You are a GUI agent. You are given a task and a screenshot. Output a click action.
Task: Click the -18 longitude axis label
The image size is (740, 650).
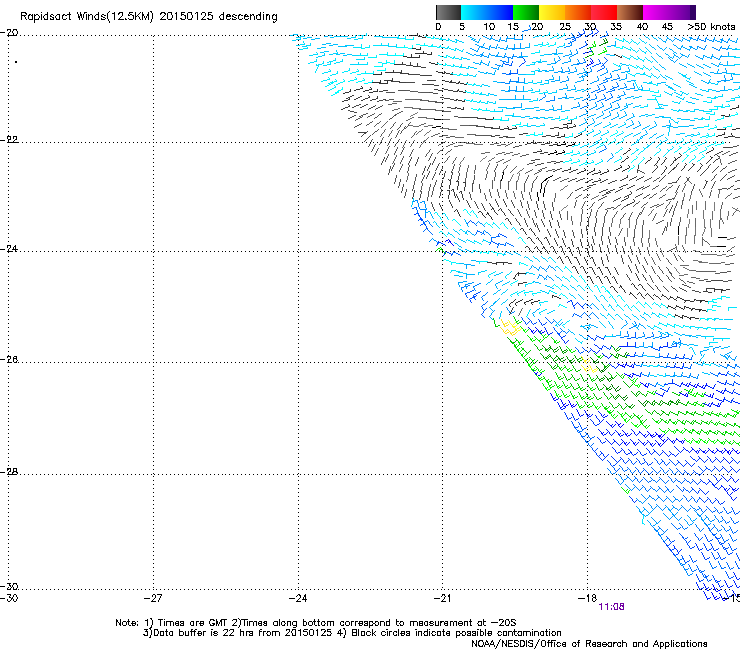coord(587,599)
